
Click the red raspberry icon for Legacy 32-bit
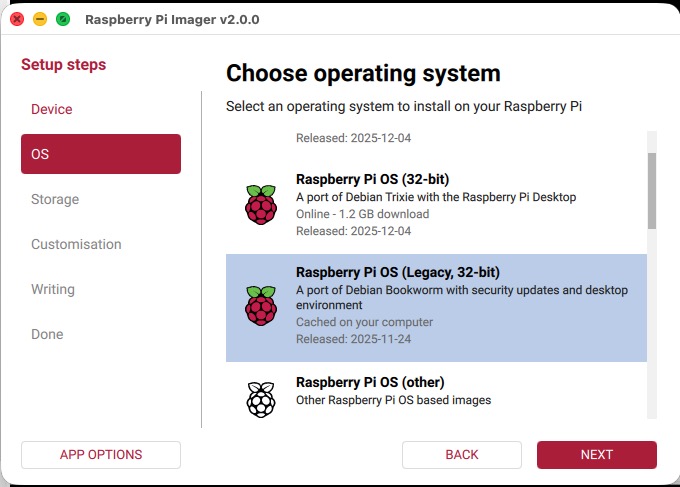click(260, 305)
